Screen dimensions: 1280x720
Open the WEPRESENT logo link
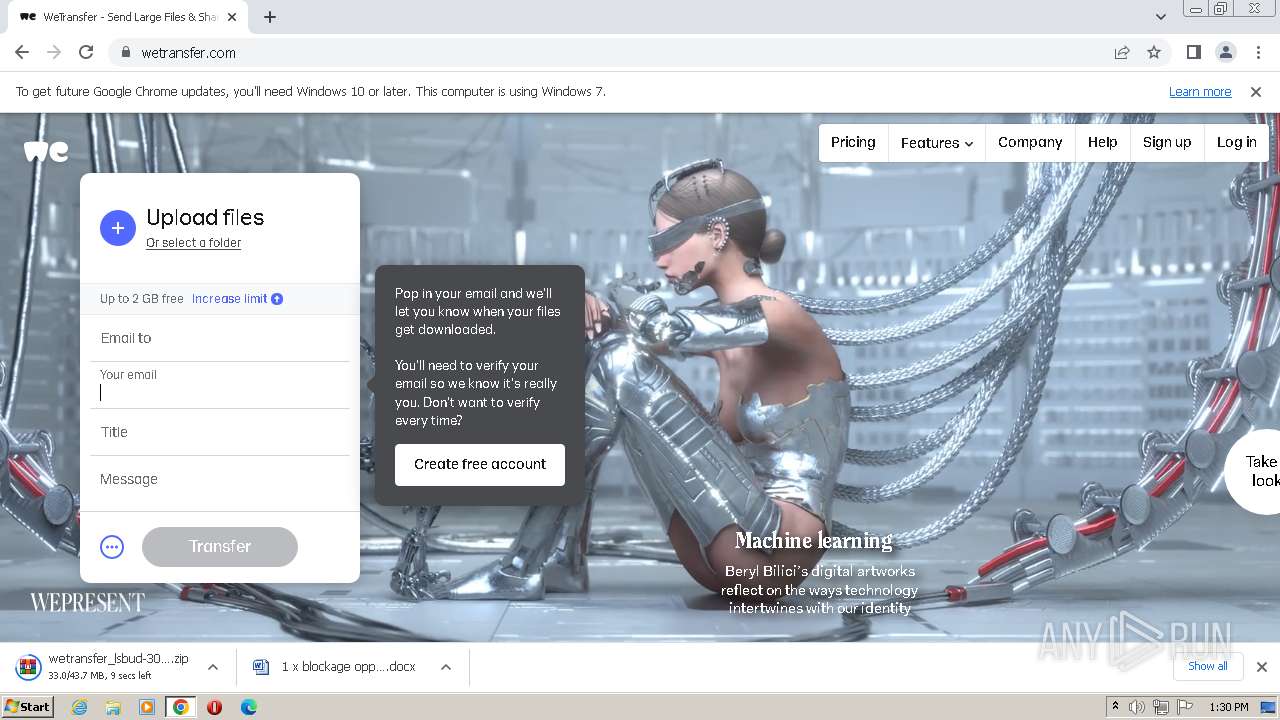tap(87, 602)
